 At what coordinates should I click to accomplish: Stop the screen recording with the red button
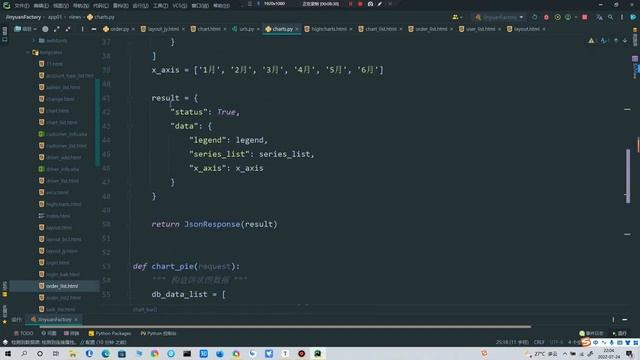pos(360,4)
